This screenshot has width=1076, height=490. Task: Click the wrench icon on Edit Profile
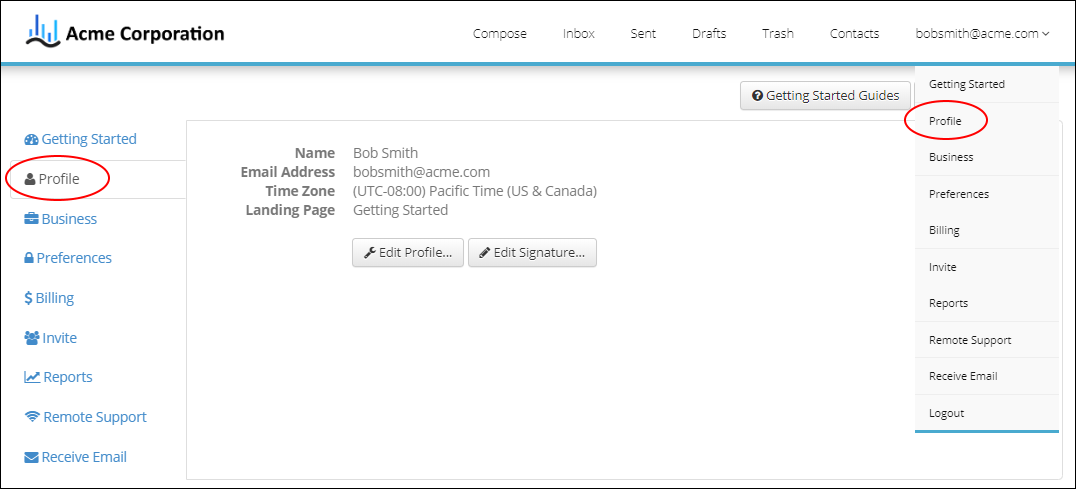[x=369, y=253]
